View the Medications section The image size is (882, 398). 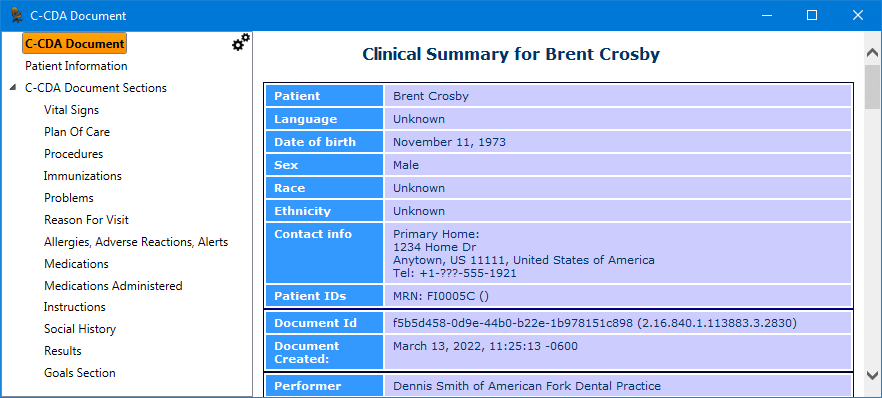coord(76,264)
